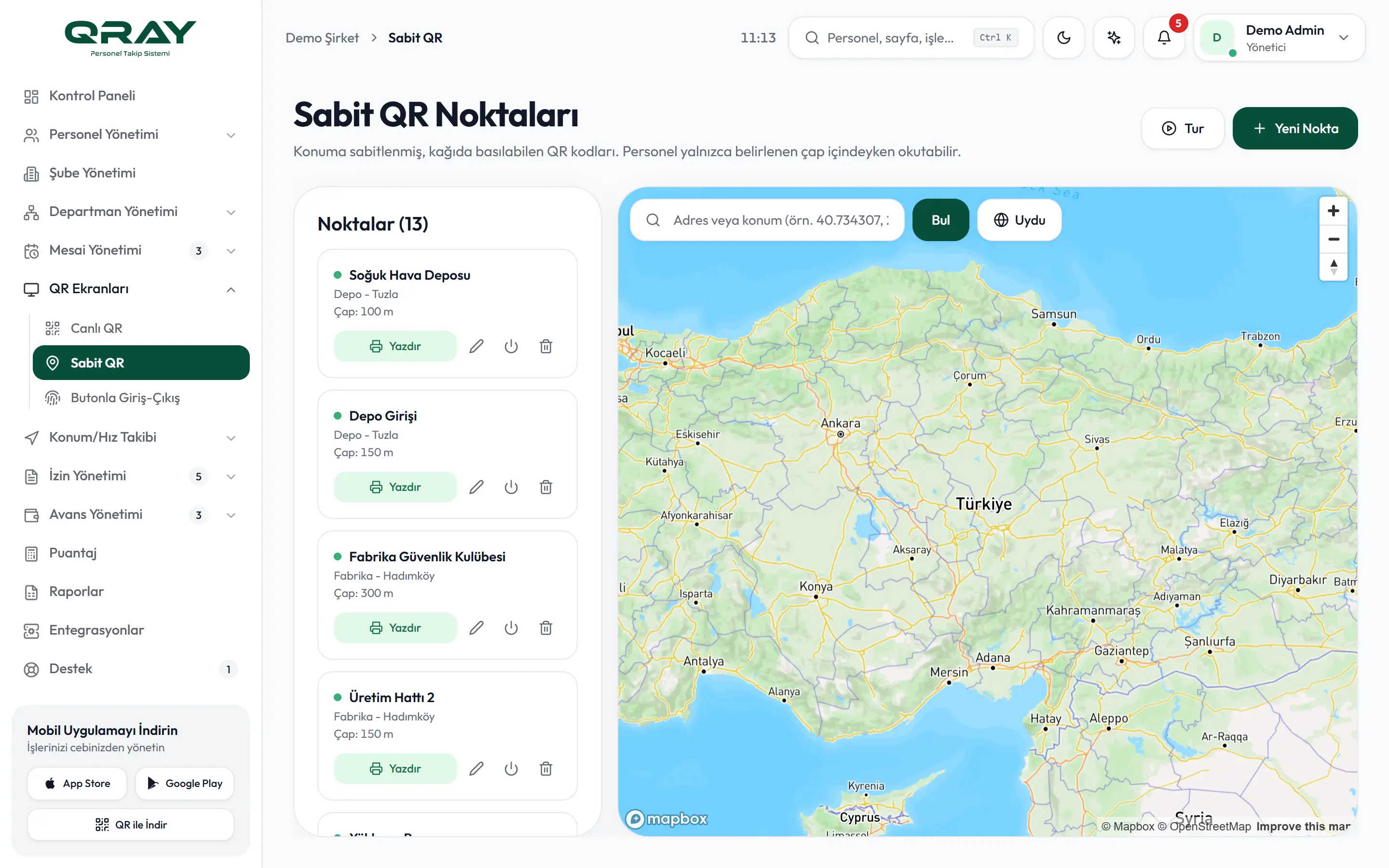Viewport: 1389px width, 868px height.
Task: Collapse QR Ekranları menu
Action: (131, 289)
